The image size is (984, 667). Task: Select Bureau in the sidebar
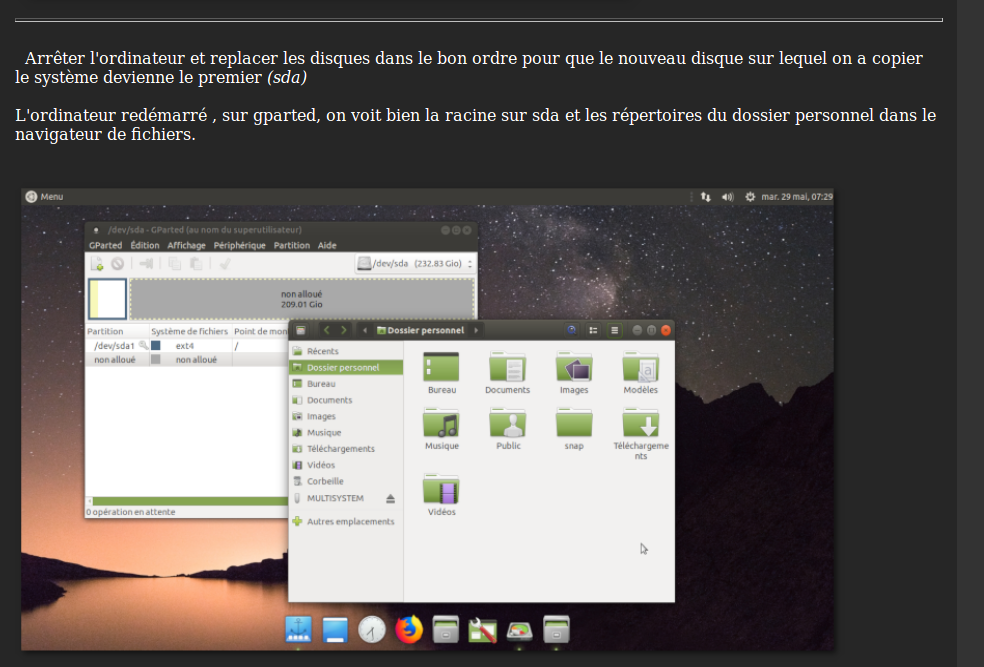point(346,384)
